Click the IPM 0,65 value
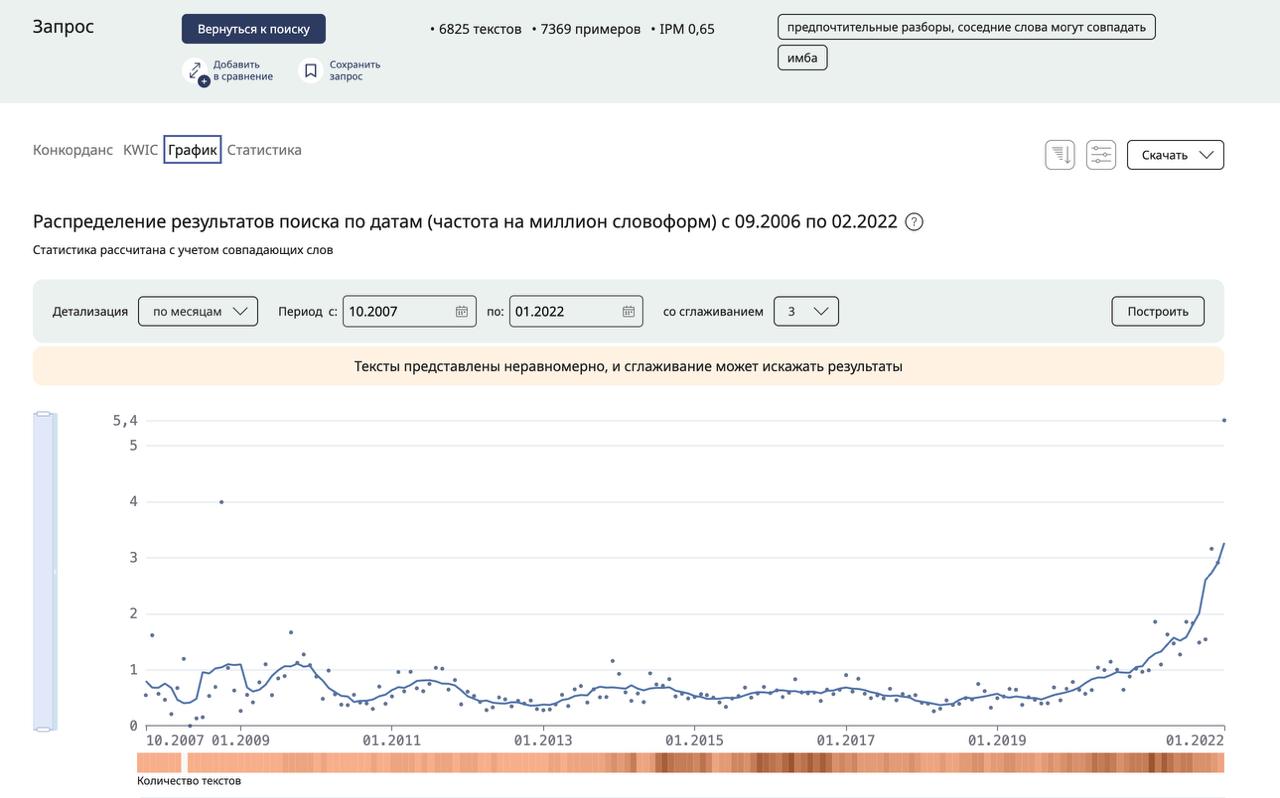The width and height of the screenshot is (1280, 798). 687,29
